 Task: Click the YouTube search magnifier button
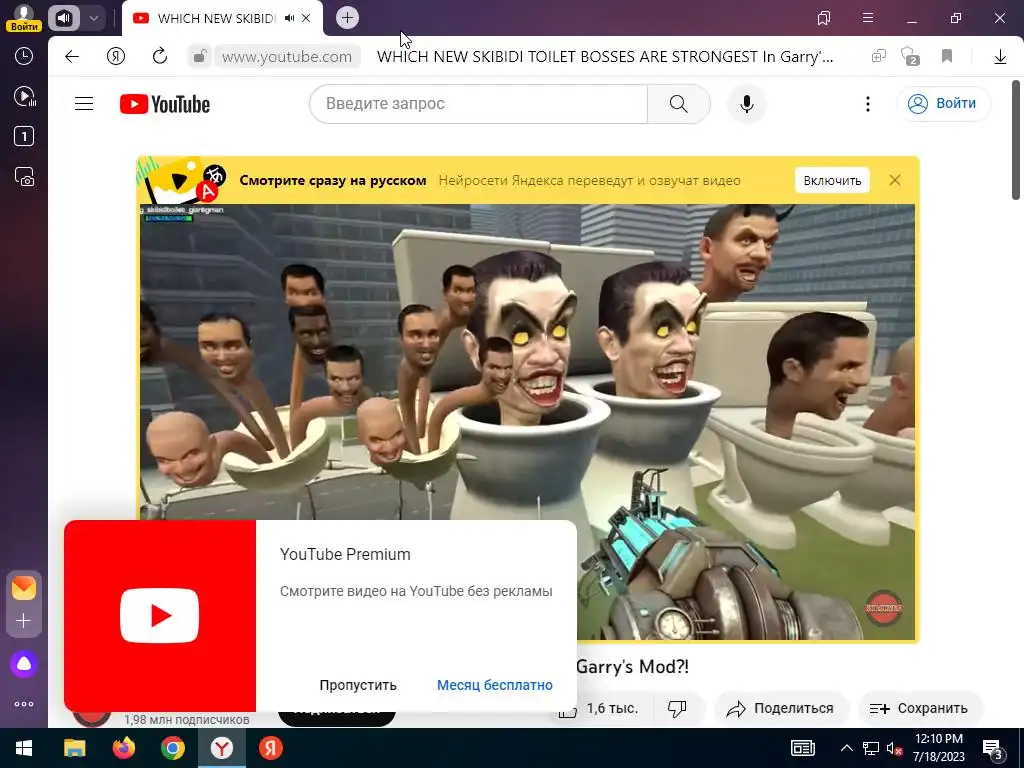[x=679, y=104]
